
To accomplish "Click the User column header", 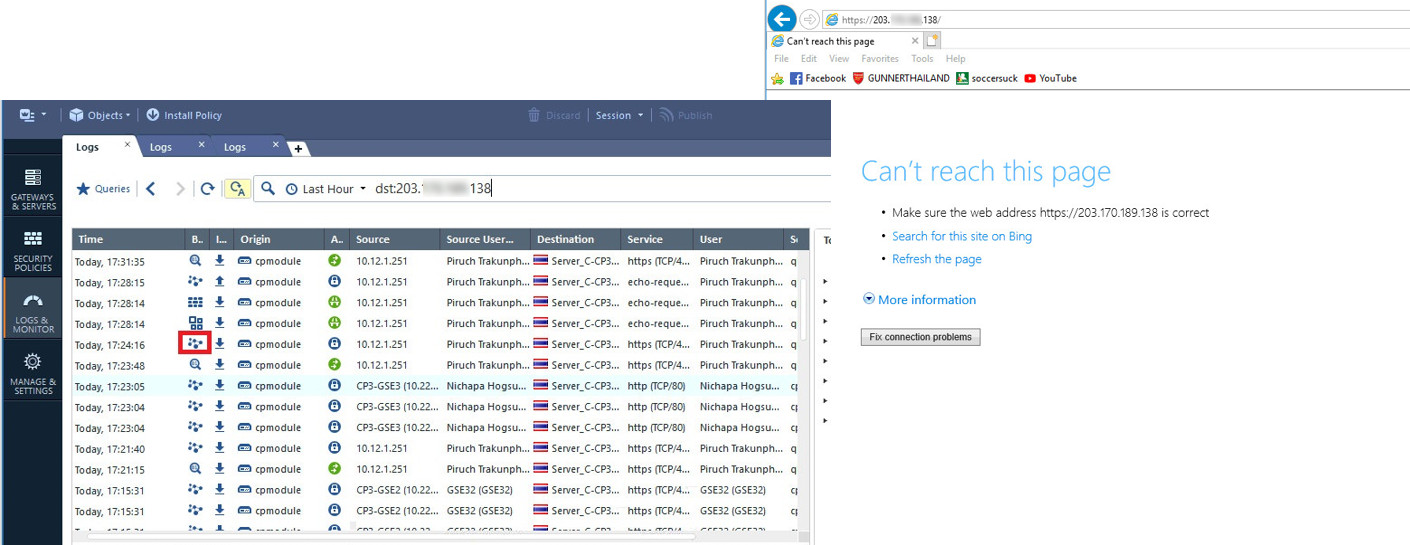I will [738, 239].
